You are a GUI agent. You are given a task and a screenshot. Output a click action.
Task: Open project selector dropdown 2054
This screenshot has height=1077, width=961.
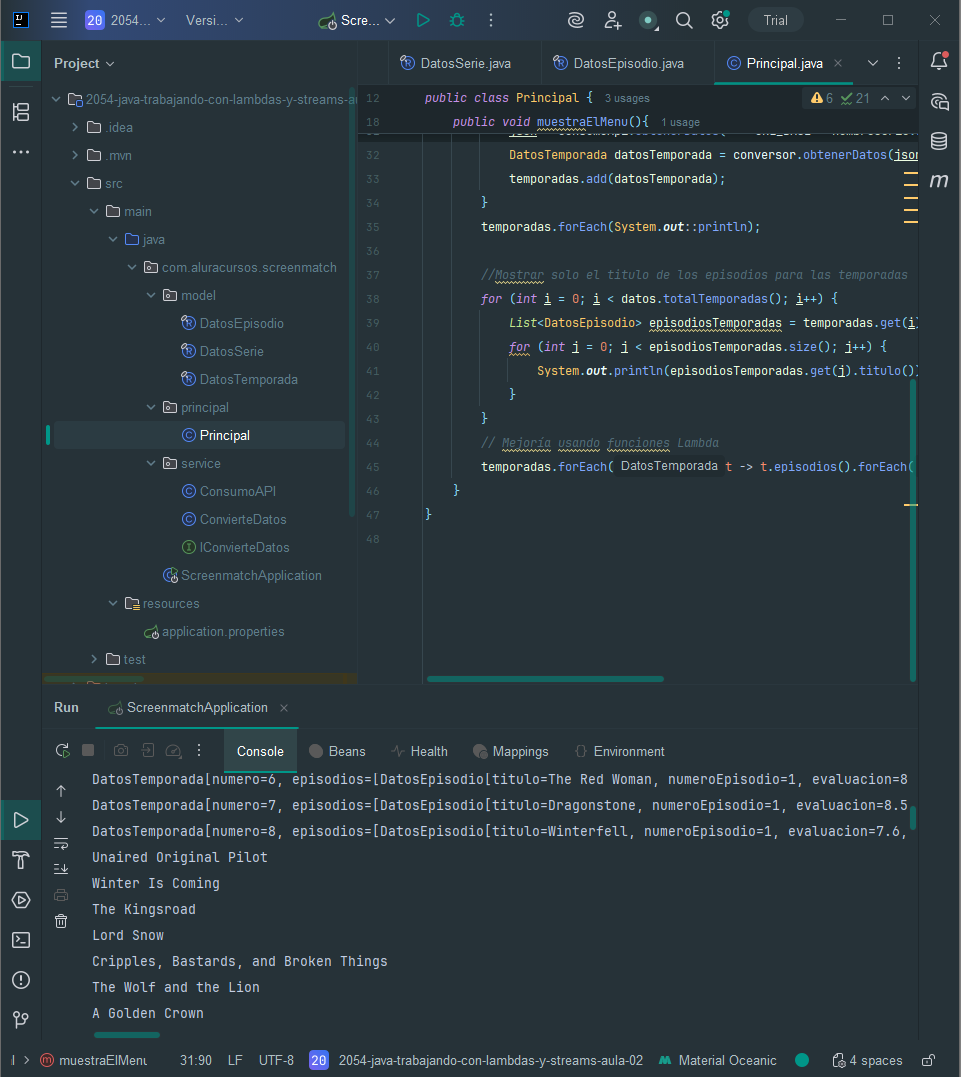(125, 21)
